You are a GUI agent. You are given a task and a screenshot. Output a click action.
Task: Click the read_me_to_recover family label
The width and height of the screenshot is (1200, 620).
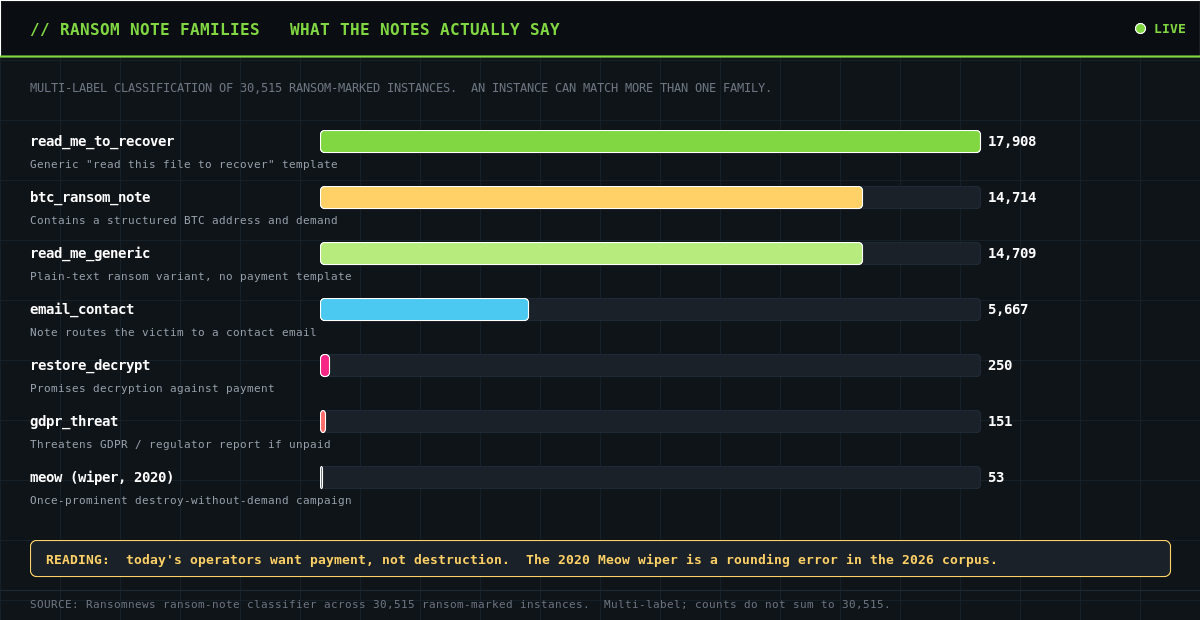pyautogui.click(x=102, y=141)
